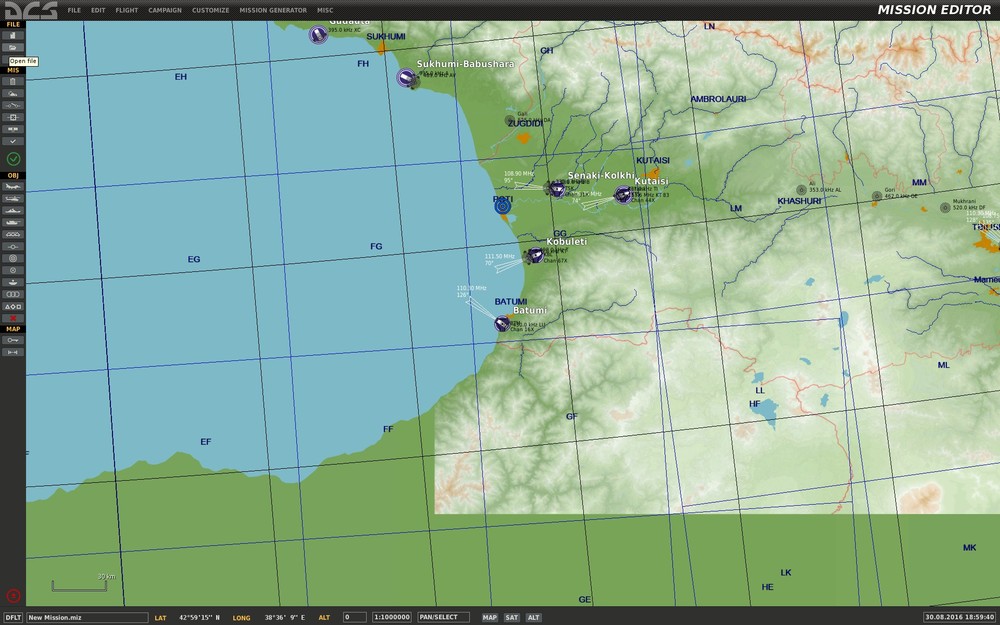Click the New Mission.miz name field

[87, 617]
